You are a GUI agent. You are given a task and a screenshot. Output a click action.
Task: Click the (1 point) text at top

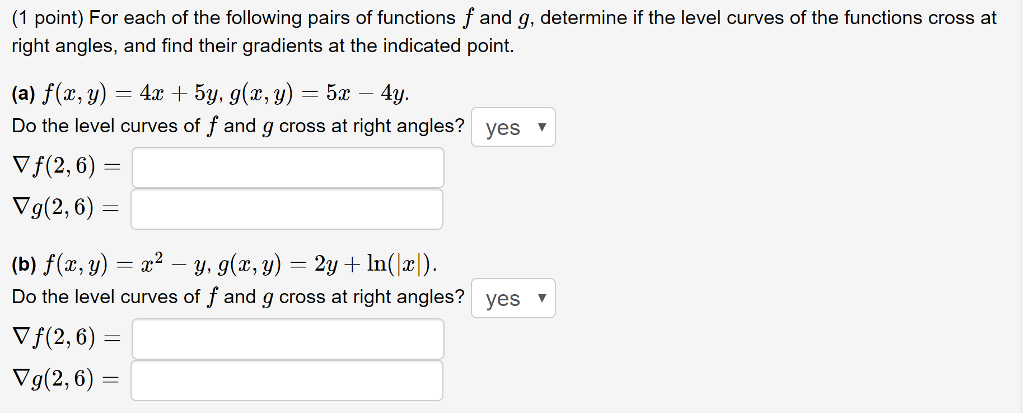(47, 18)
